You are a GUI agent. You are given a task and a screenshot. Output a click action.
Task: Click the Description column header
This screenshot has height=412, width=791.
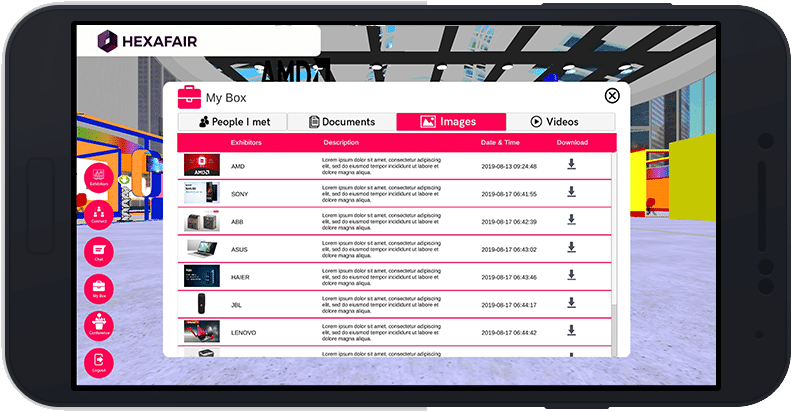coord(341,143)
